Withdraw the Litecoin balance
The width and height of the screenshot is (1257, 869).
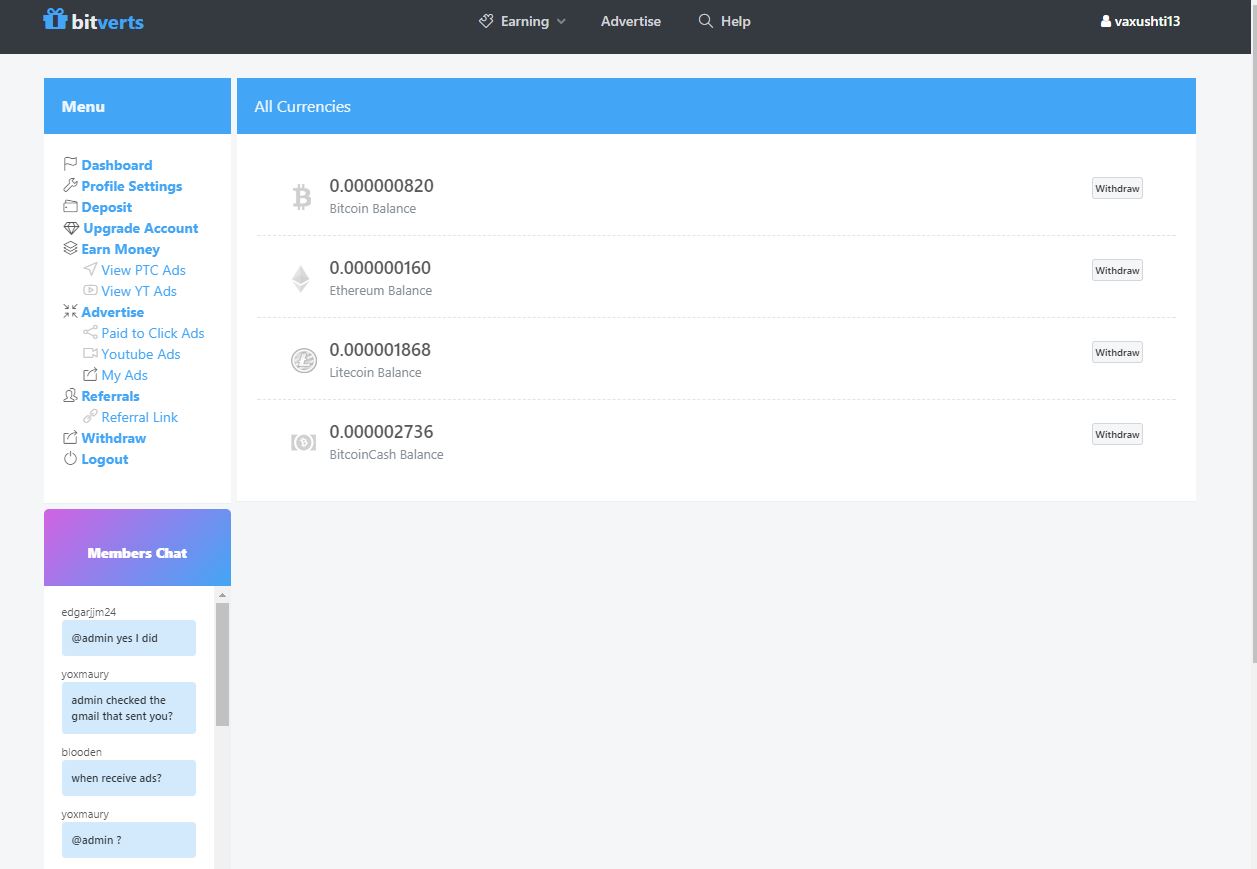(x=1117, y=352)
